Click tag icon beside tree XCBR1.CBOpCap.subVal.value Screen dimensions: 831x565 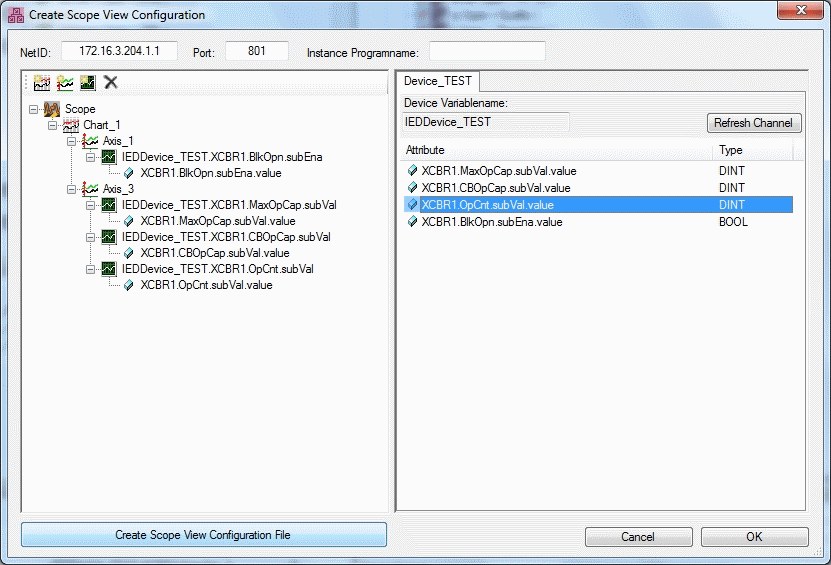coord(128,253)
